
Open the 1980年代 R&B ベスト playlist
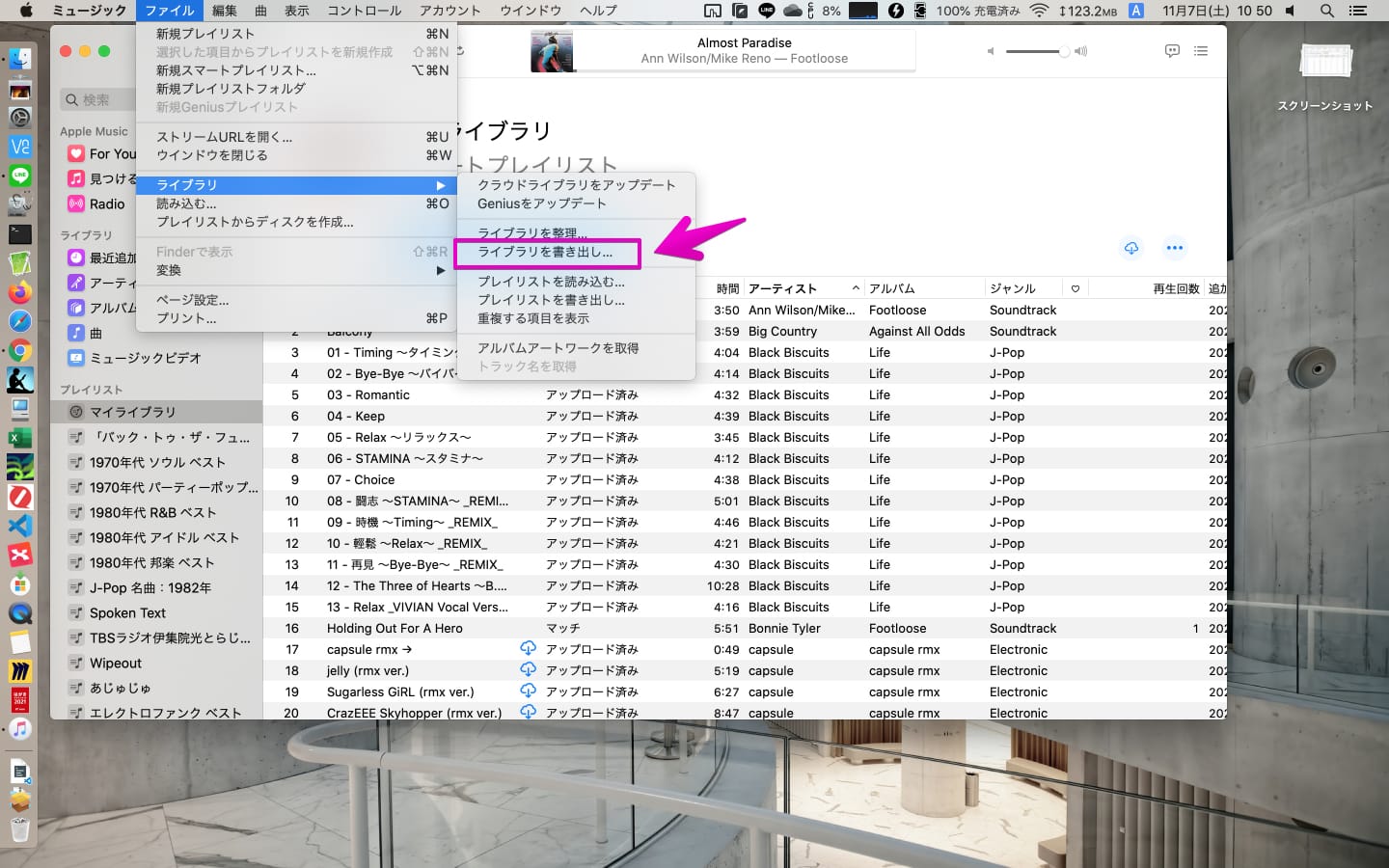click(x=156, y=512)
